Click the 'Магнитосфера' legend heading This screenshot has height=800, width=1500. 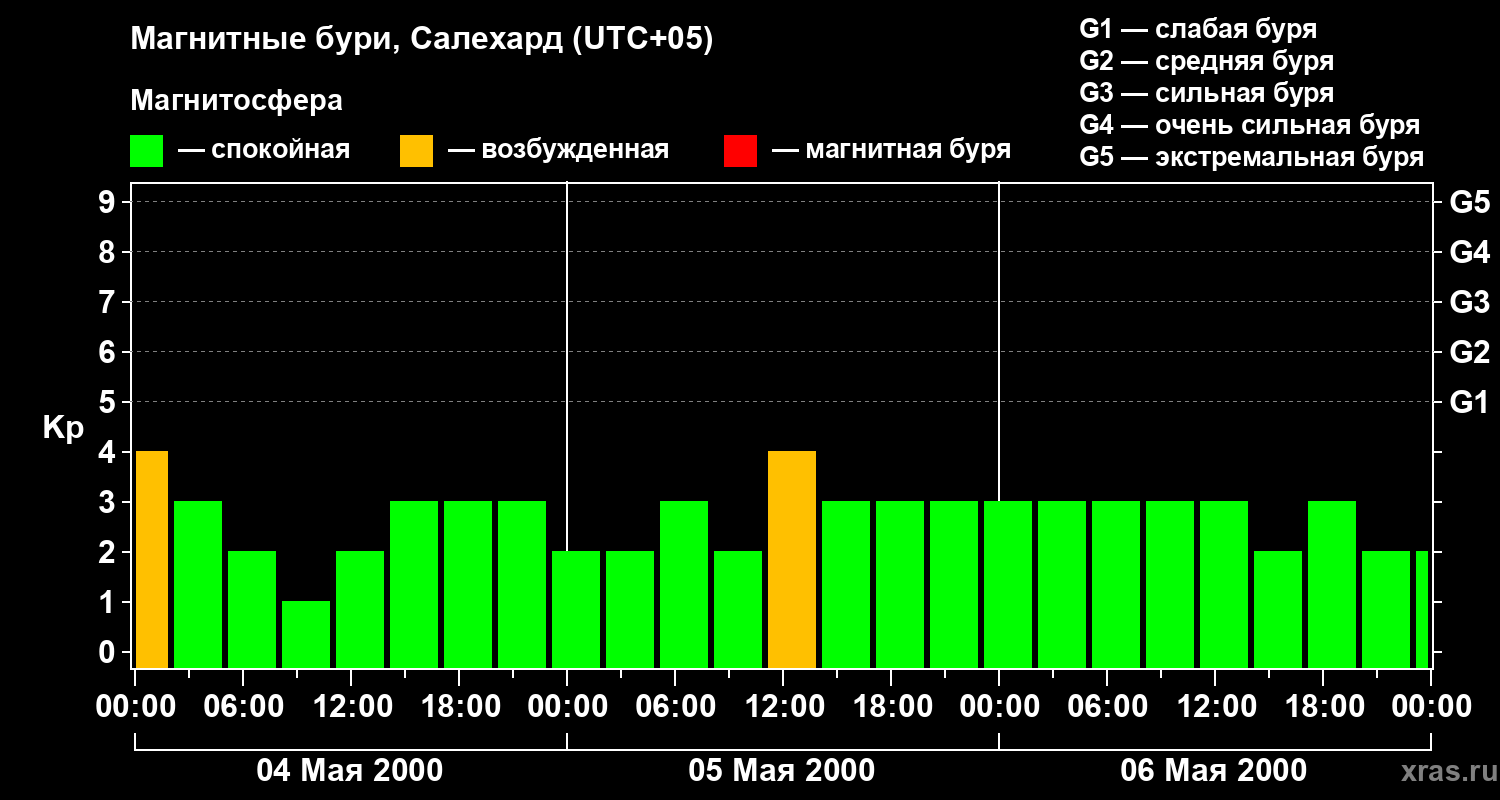coord(236,101)
